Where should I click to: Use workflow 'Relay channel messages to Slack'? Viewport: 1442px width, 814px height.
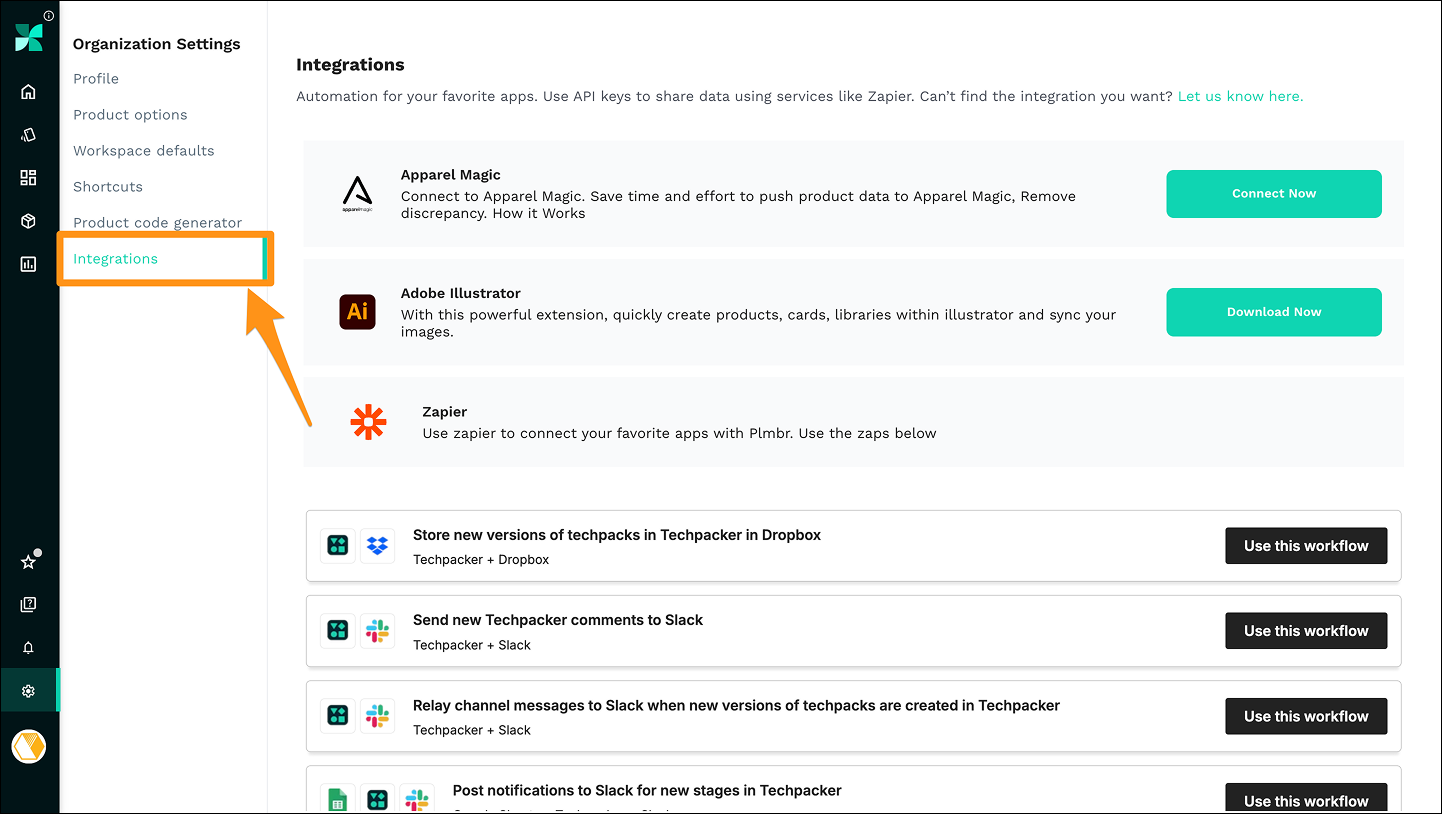(x=1306, y=716)
